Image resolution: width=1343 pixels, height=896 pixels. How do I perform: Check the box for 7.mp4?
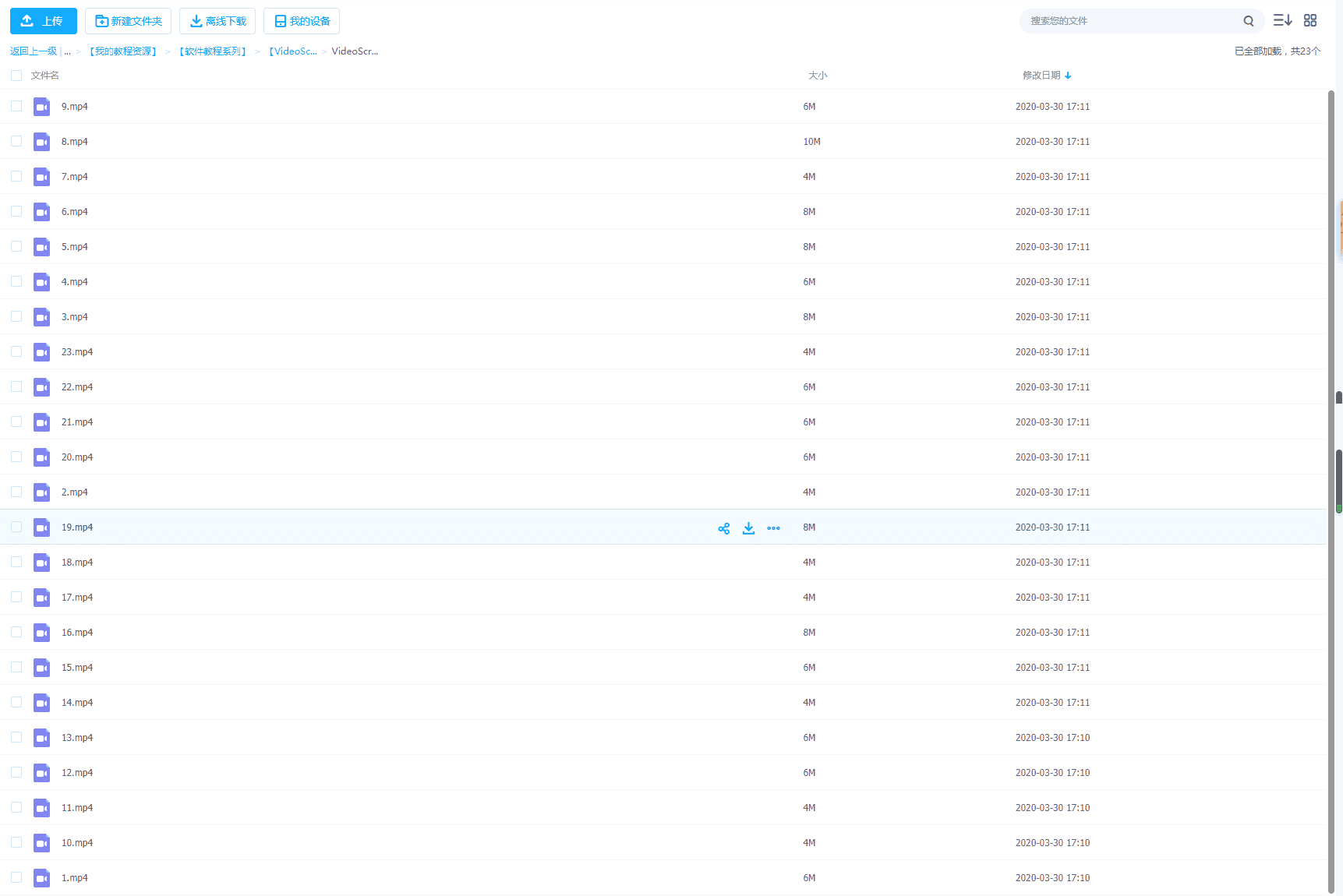[x=16, y=176]
